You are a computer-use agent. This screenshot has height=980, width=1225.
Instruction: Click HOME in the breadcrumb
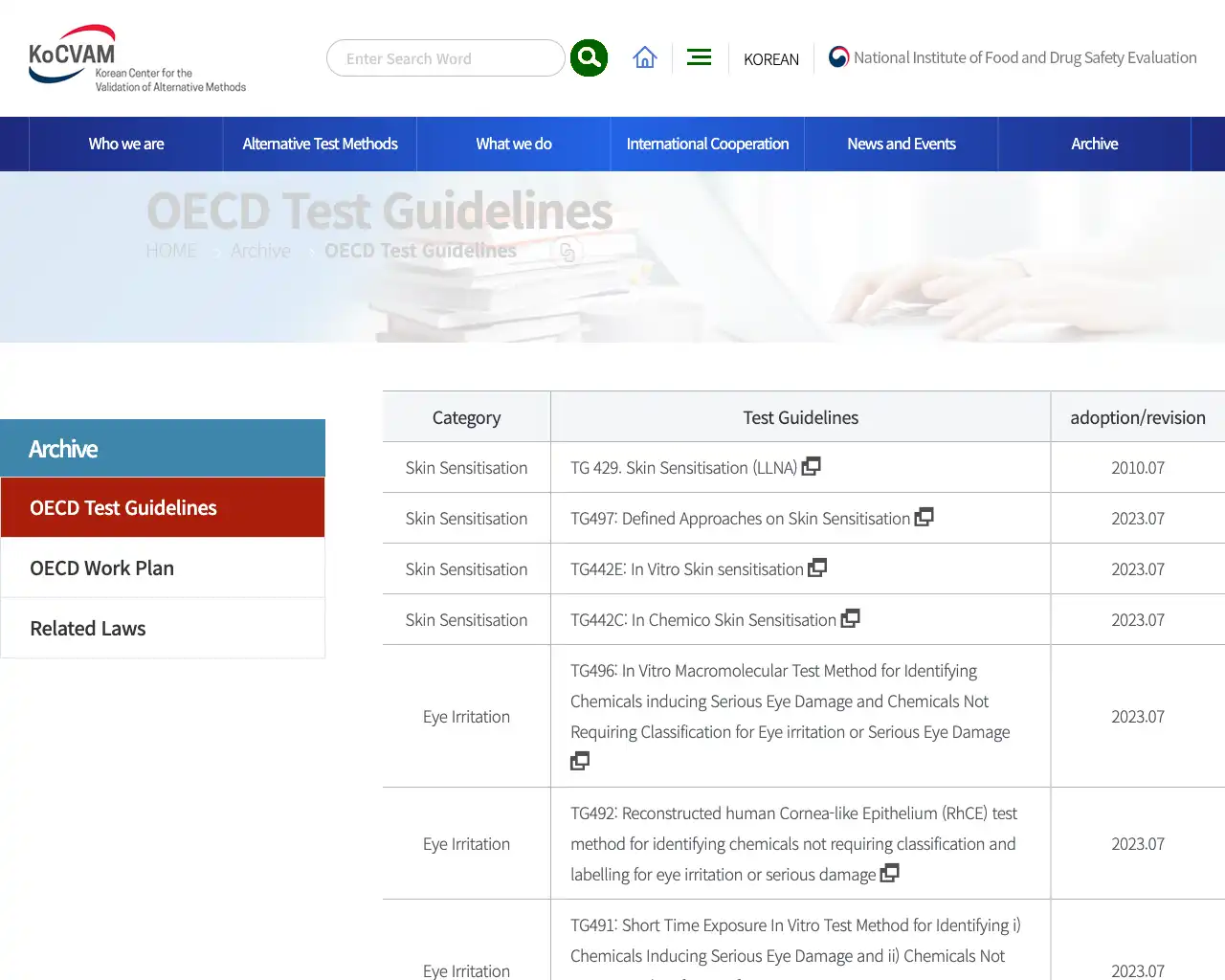171,251
